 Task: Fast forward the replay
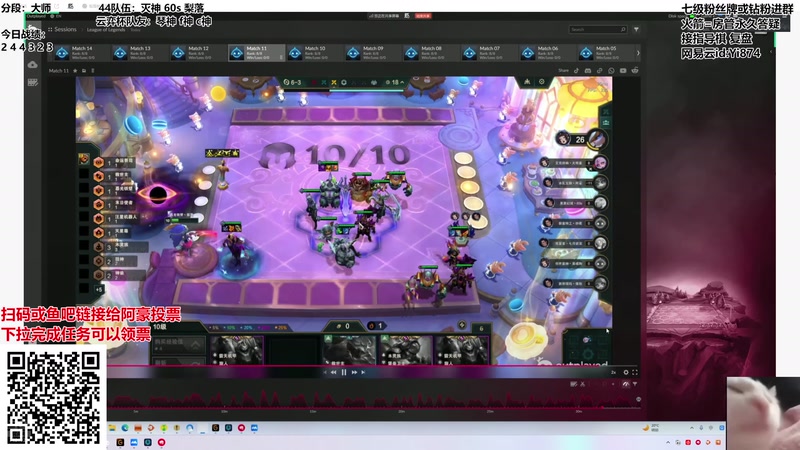354,372
